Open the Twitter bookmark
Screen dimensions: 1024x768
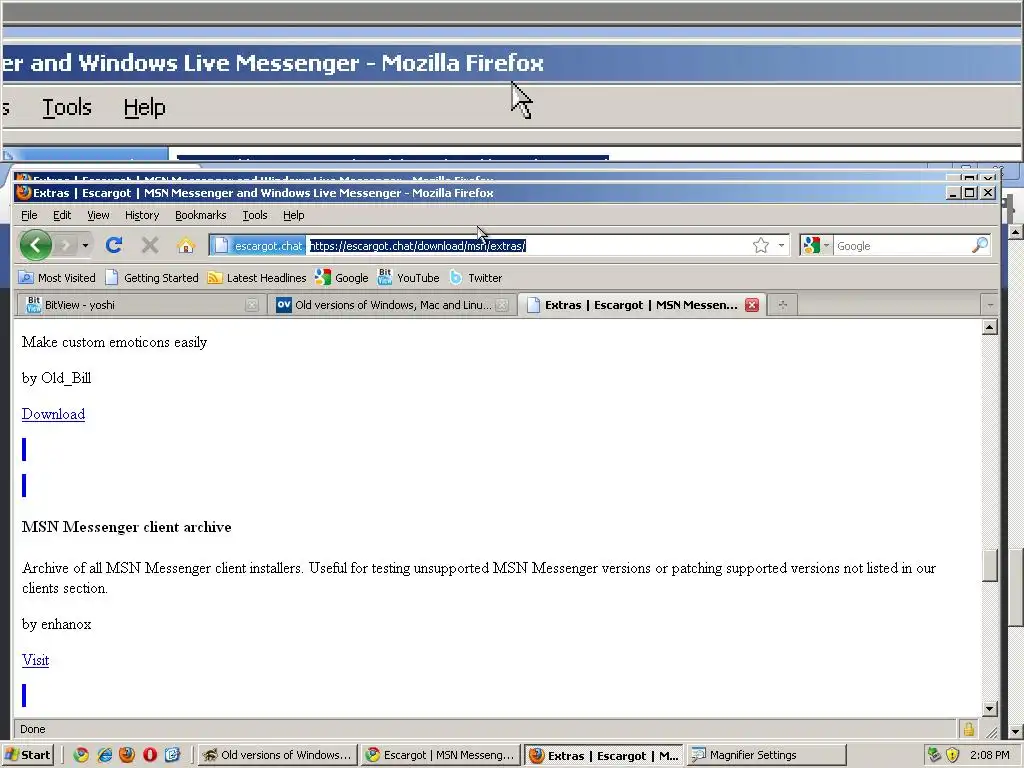point(475,278)
